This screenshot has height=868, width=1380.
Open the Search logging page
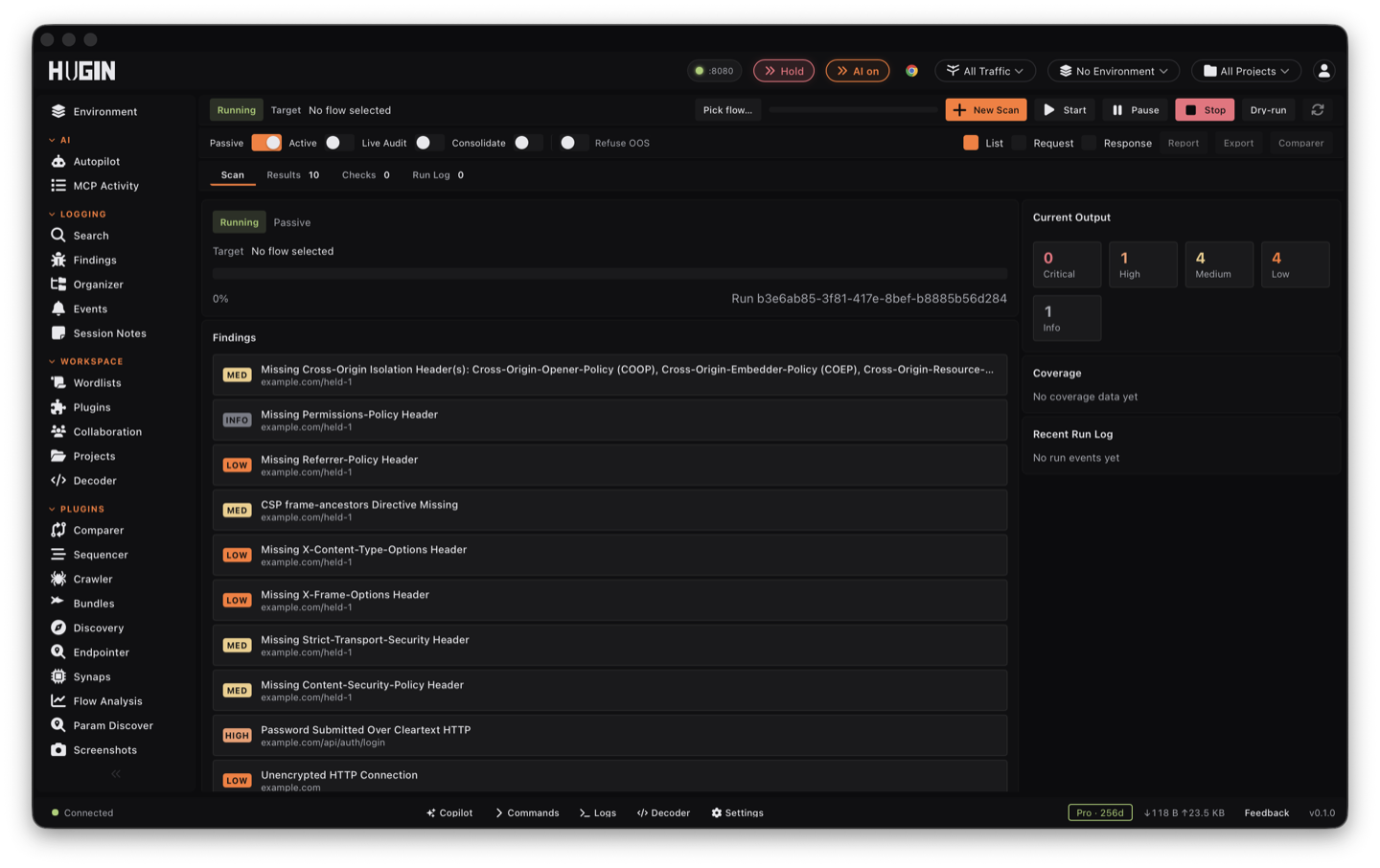coord(80,236)
